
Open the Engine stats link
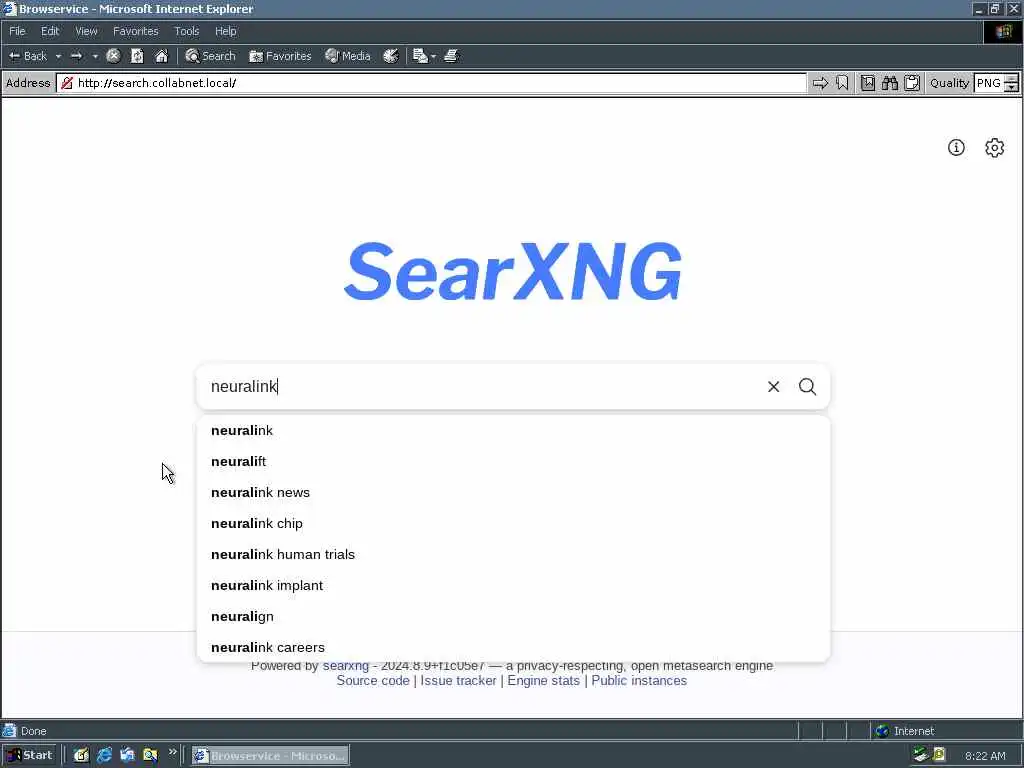[543, 680]
